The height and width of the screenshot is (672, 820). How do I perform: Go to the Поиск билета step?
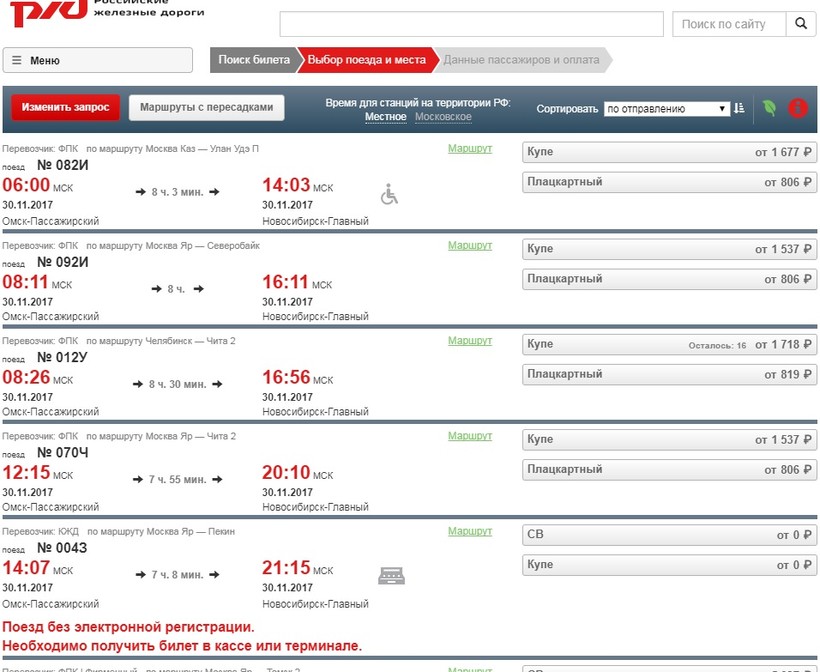pos(254,60)
